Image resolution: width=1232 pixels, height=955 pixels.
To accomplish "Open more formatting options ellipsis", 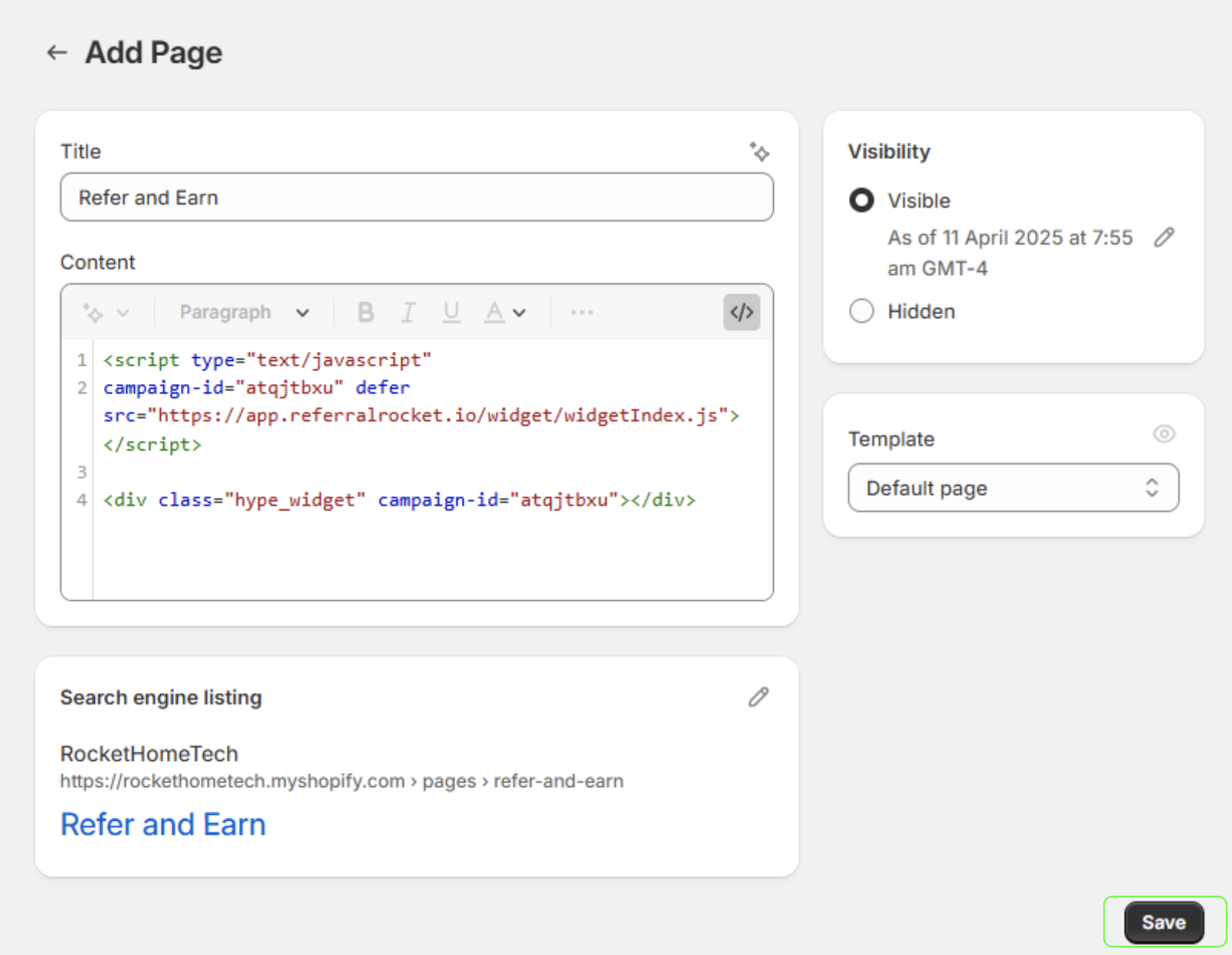I will 582,313.
